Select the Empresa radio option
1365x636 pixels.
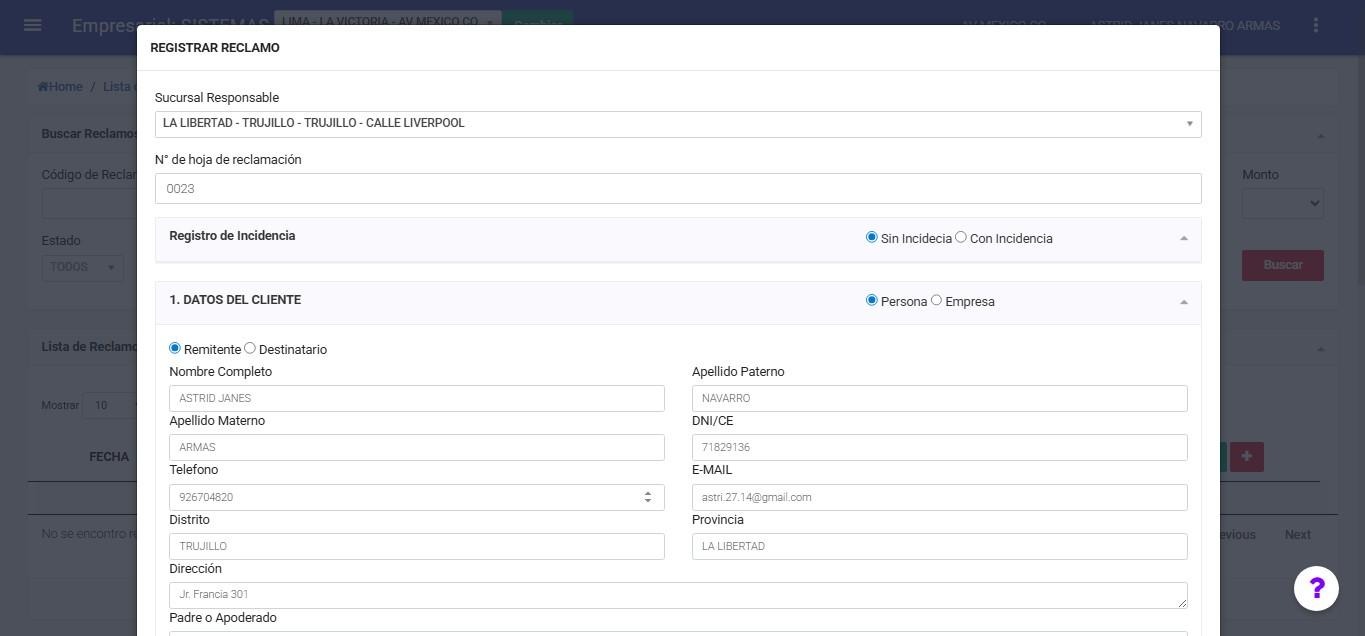pyautogui.click(x=937, y=301)
